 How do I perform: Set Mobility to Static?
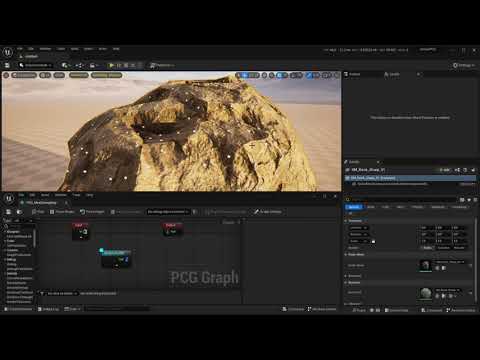(x=427, y=248)
